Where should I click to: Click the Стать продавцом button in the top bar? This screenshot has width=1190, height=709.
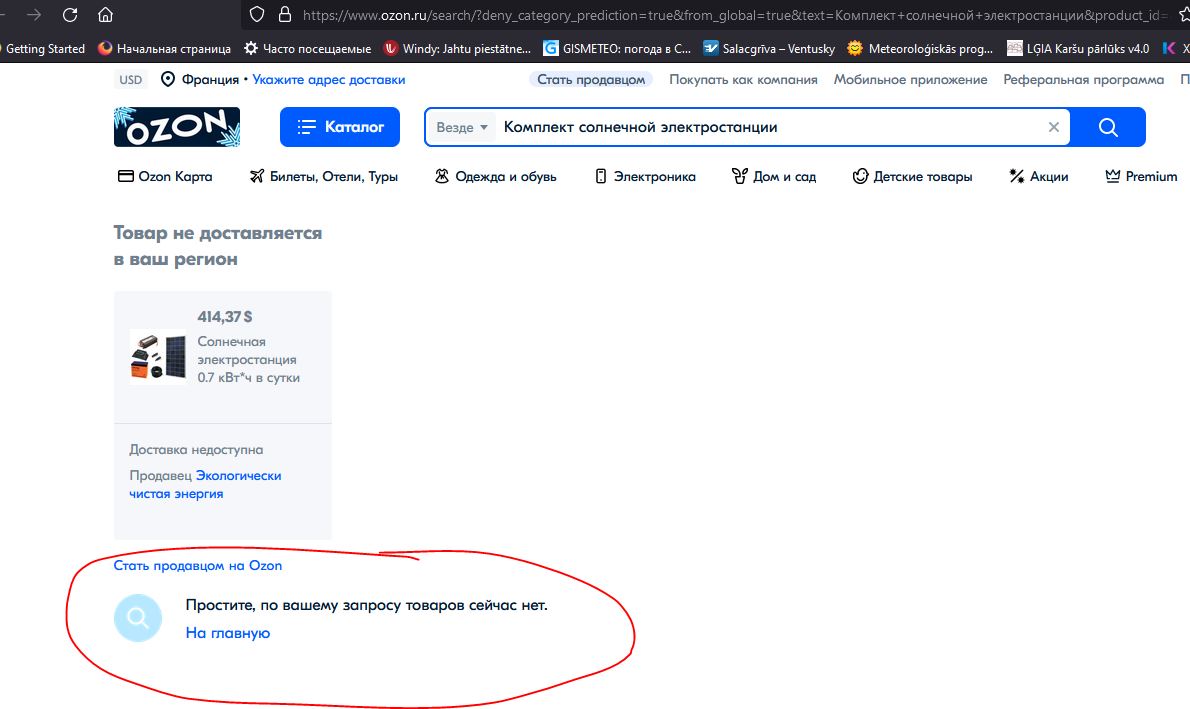[x=591, y=80]
